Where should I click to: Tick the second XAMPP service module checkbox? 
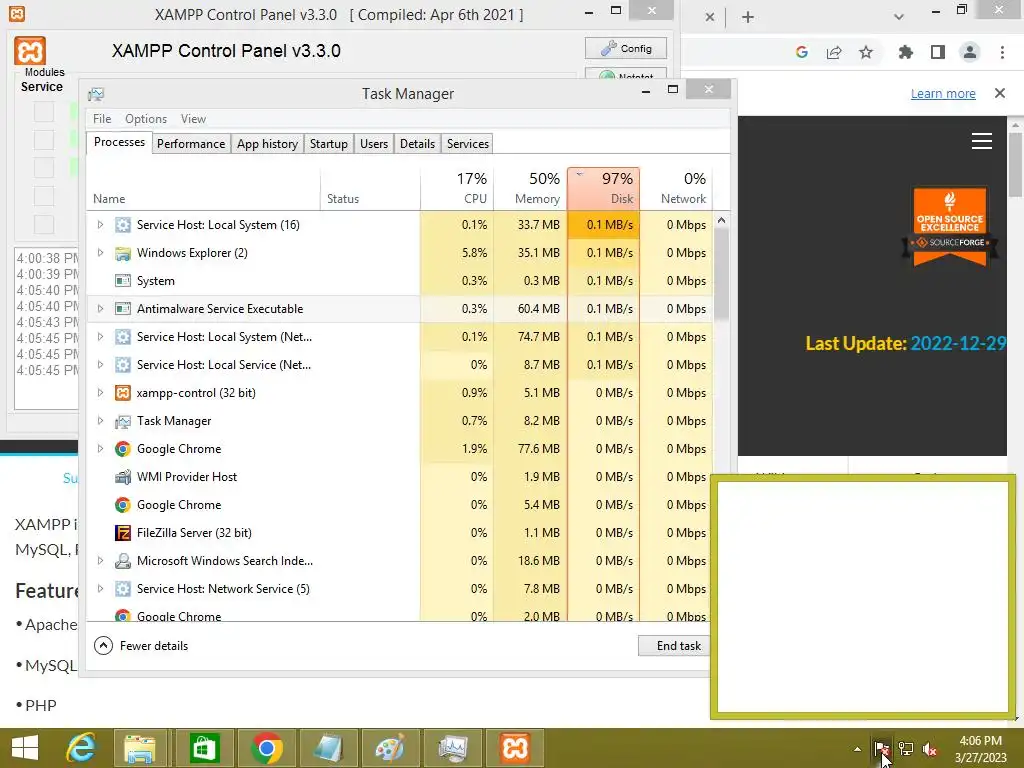pyautogui.click(x=44, y=140)
